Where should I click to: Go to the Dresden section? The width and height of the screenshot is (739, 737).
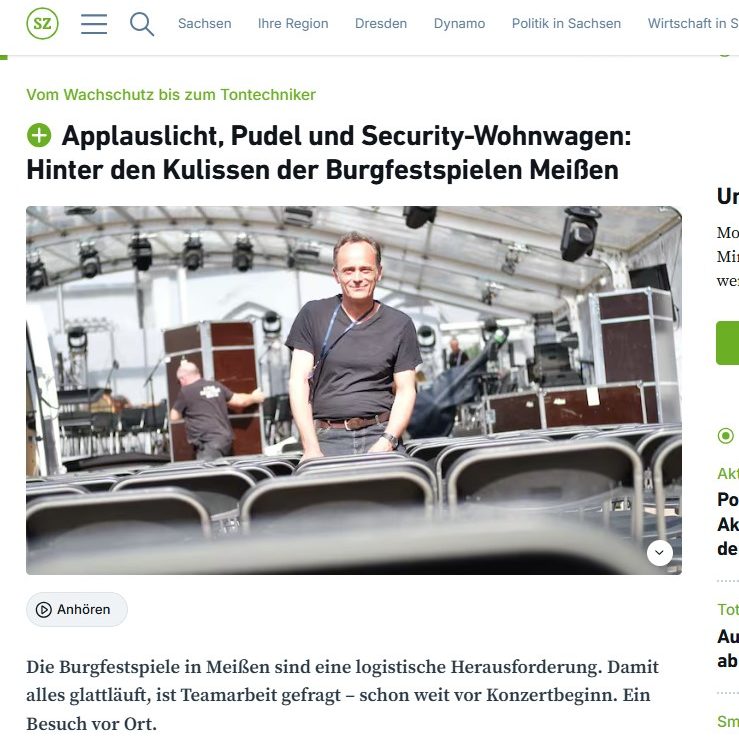point(381,24)
